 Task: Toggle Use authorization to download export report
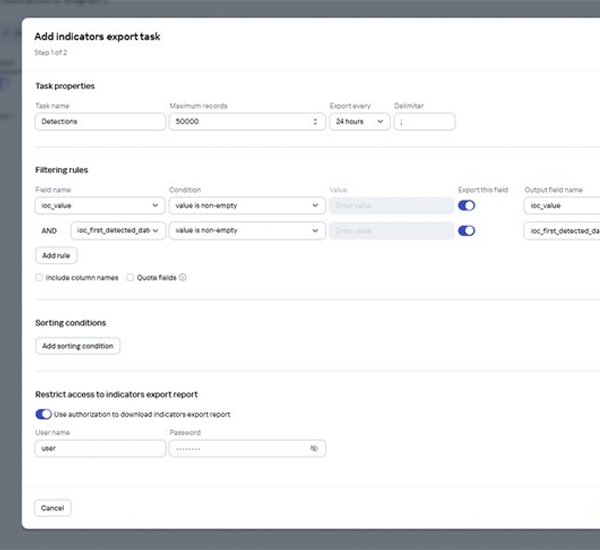(43, 414)
